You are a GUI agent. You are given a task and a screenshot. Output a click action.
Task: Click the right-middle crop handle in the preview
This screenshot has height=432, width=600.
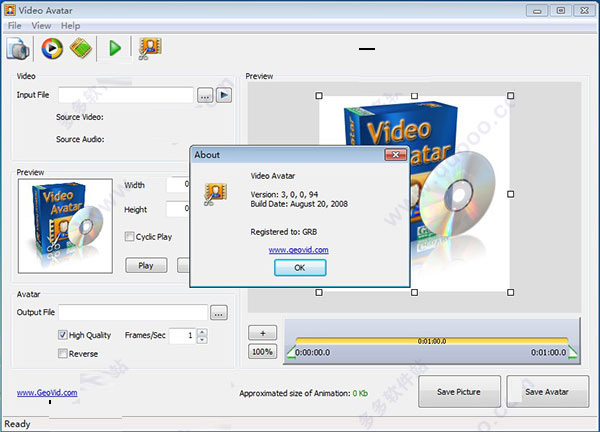coord(510,194)
